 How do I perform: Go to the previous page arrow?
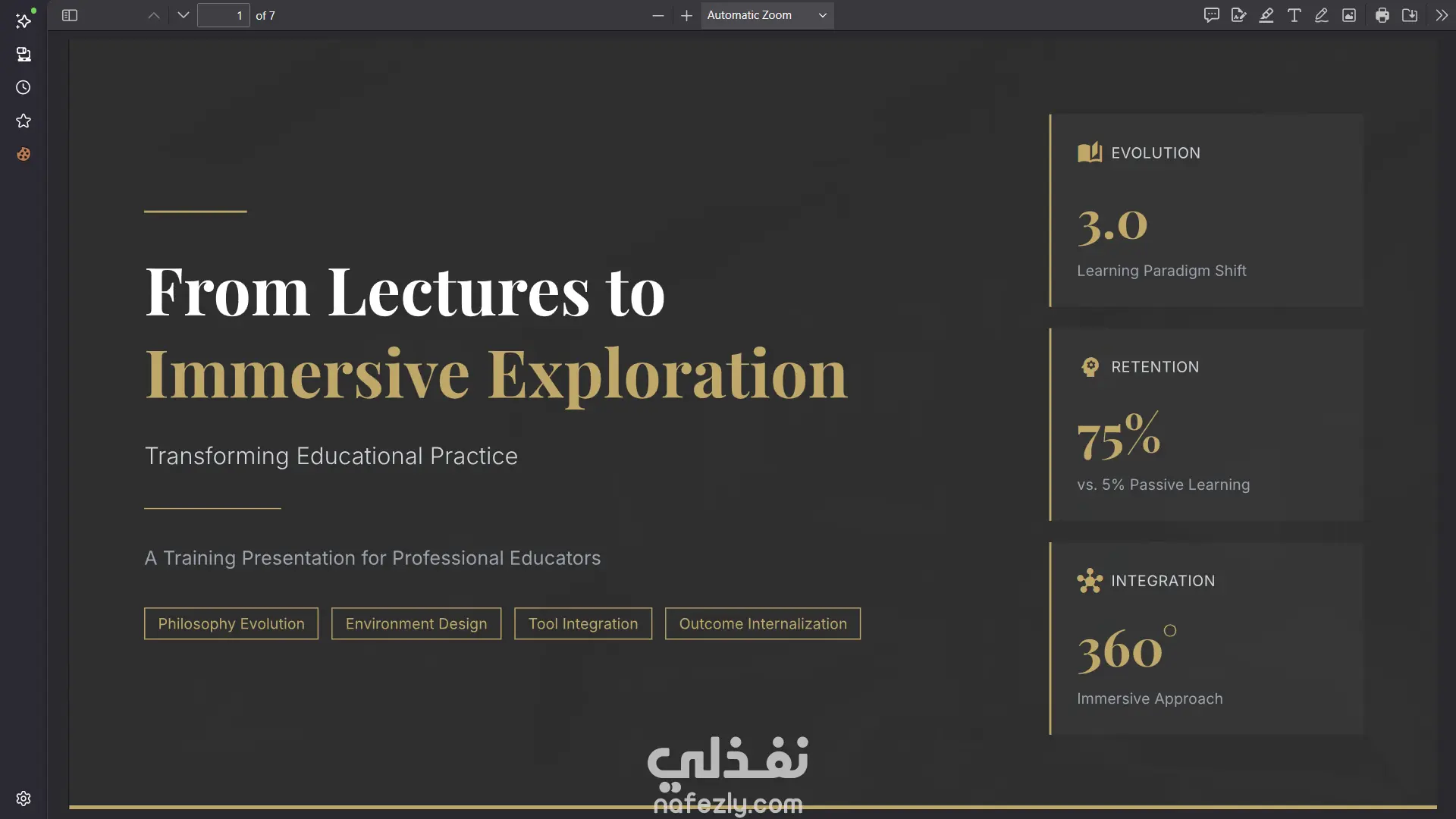click(154, 15)
